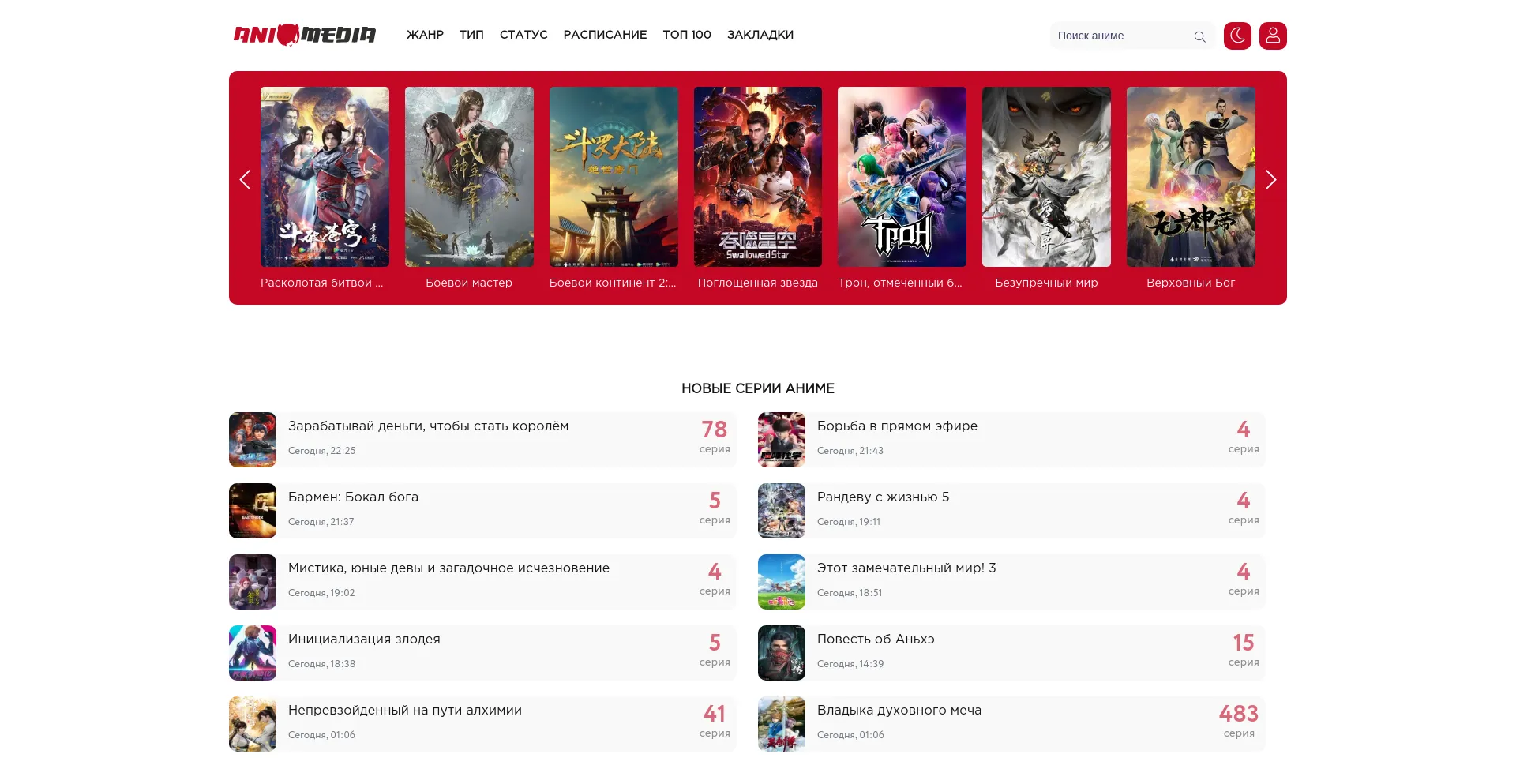Open the ТИП menu
Screen dimensions: 1516x784
click(471, 35)
